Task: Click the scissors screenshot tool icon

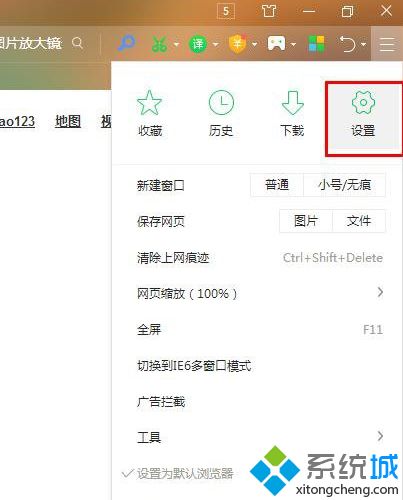Action: tap(159, 44)
